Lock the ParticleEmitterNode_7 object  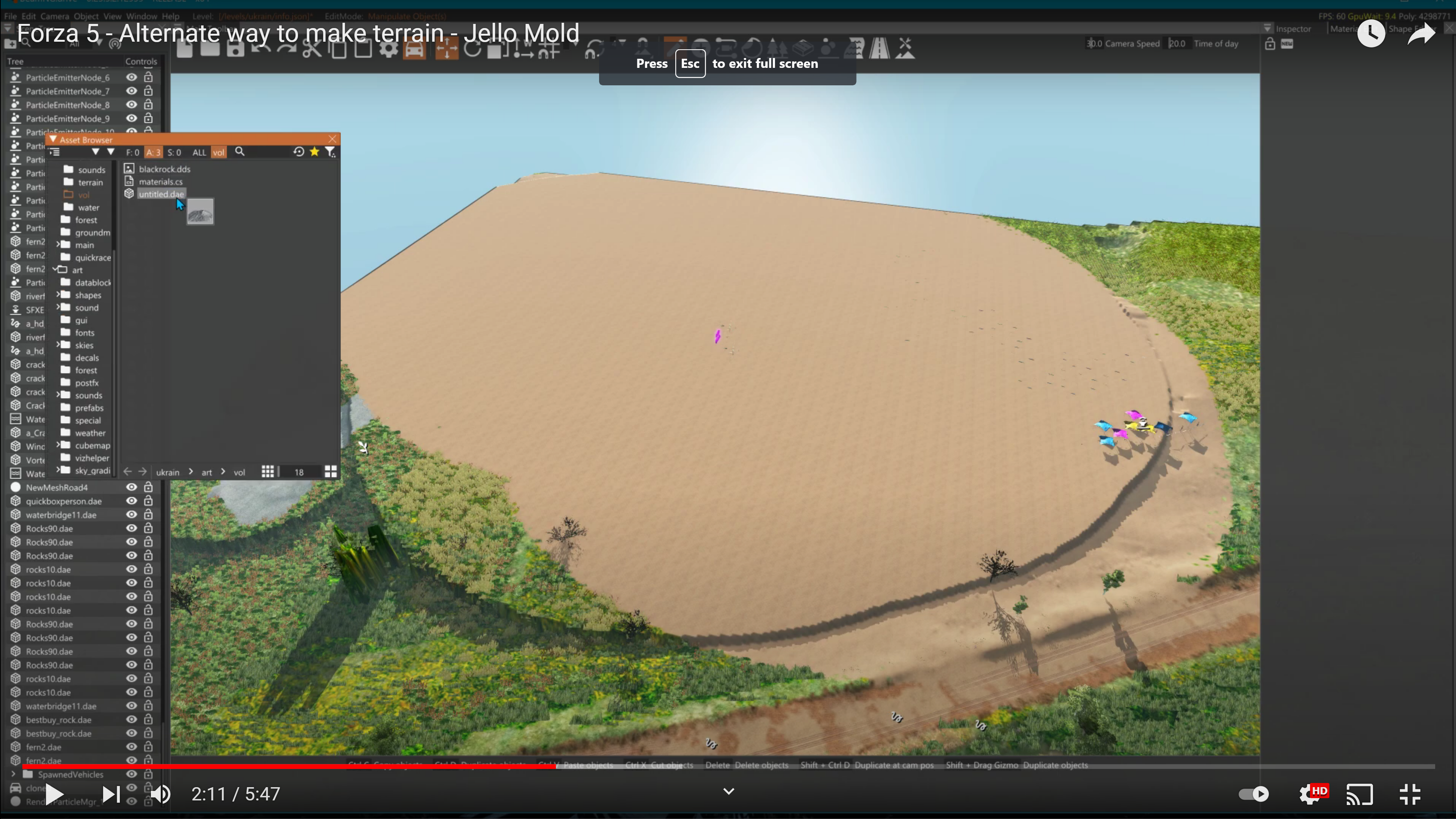148,91
